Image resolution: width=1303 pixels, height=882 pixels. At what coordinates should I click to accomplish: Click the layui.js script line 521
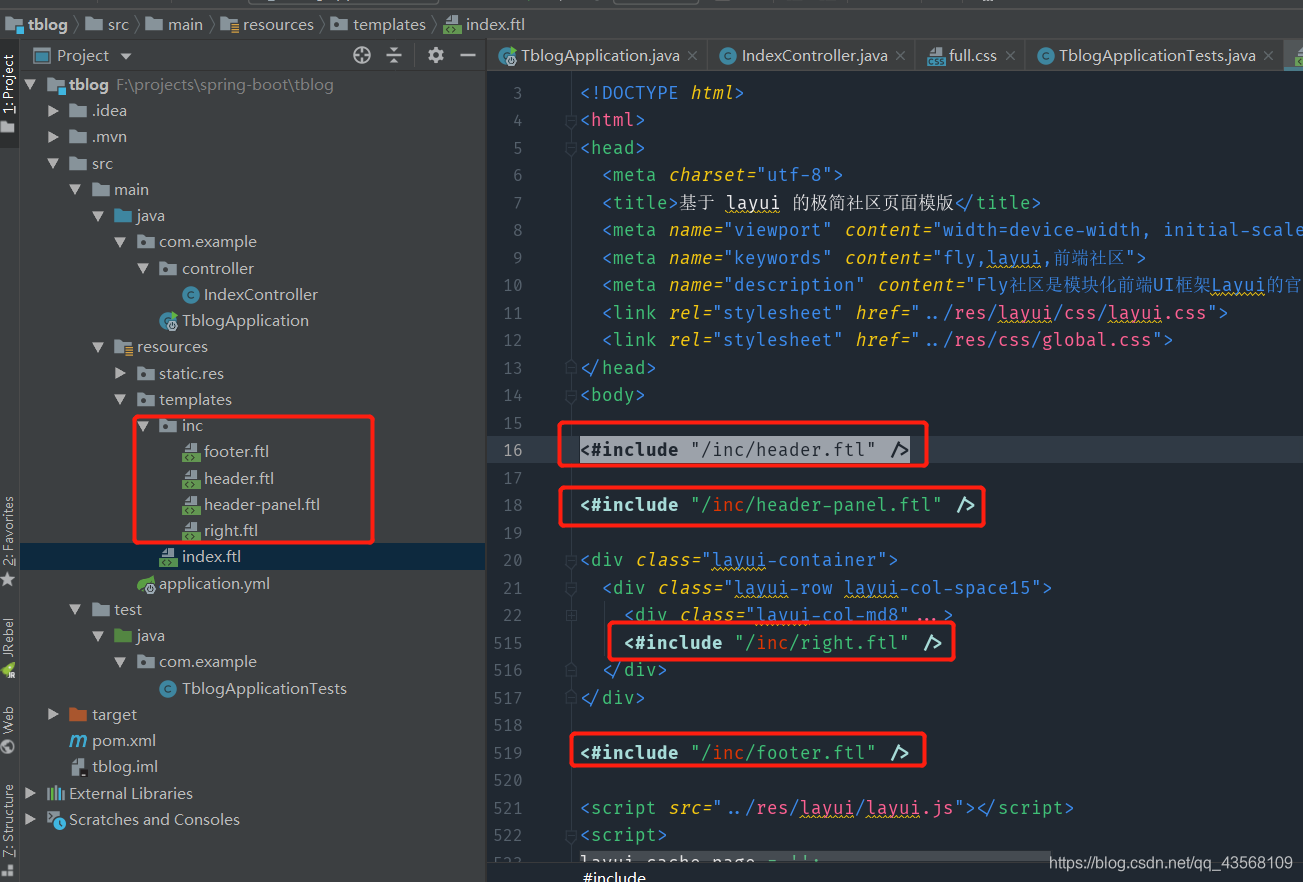click(827, 808)
